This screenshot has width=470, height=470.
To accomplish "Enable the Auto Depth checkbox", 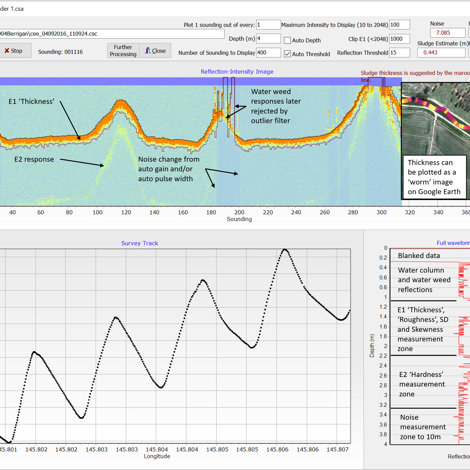I will click(287, 40).
